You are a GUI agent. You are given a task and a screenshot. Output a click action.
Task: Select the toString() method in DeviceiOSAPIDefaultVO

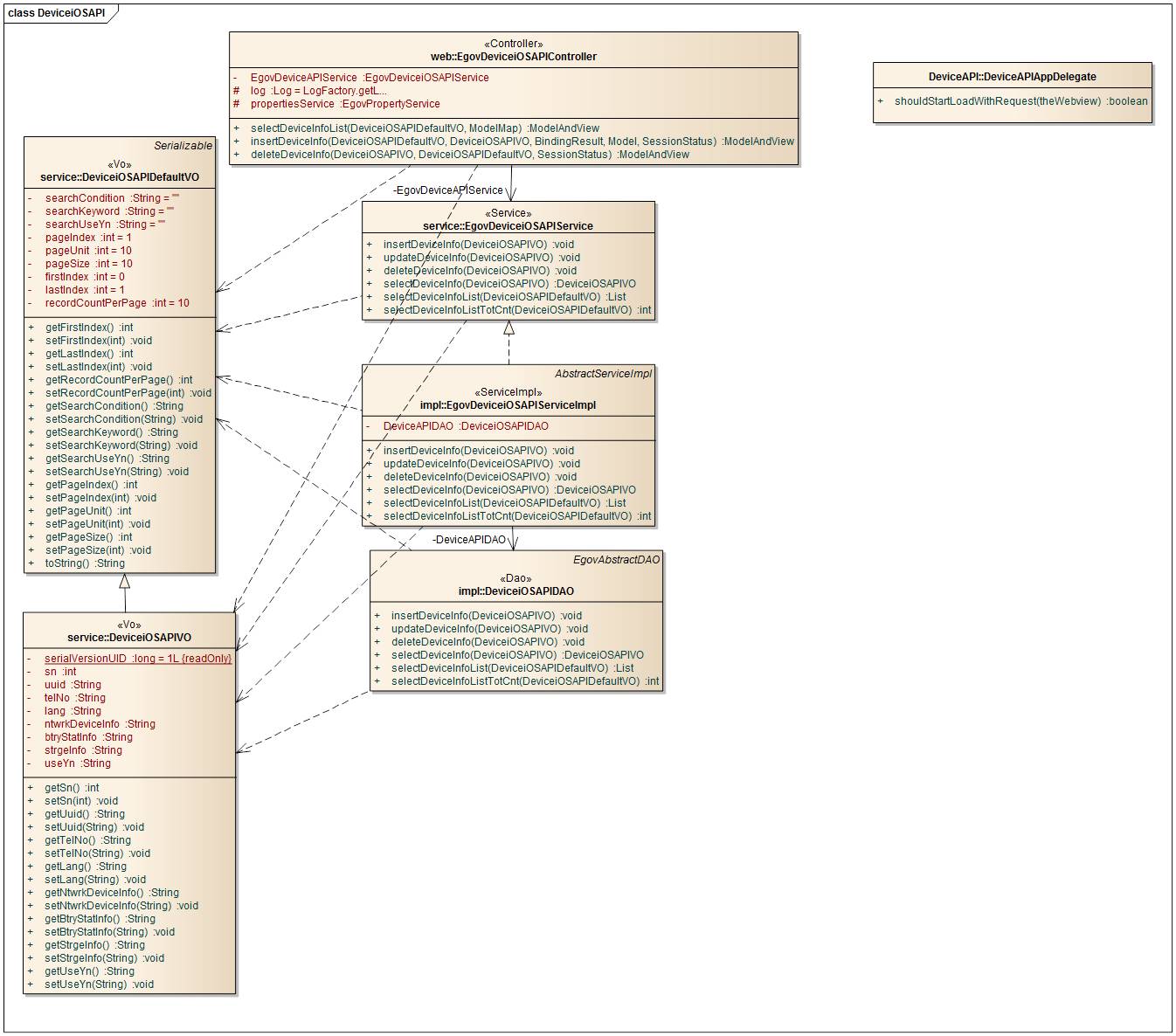[85, 563]
